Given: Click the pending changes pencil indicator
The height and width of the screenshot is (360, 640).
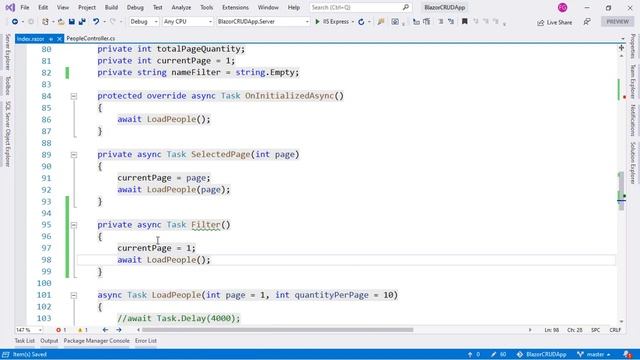Looking at the screenshot, I should click(x=498, y=354).
